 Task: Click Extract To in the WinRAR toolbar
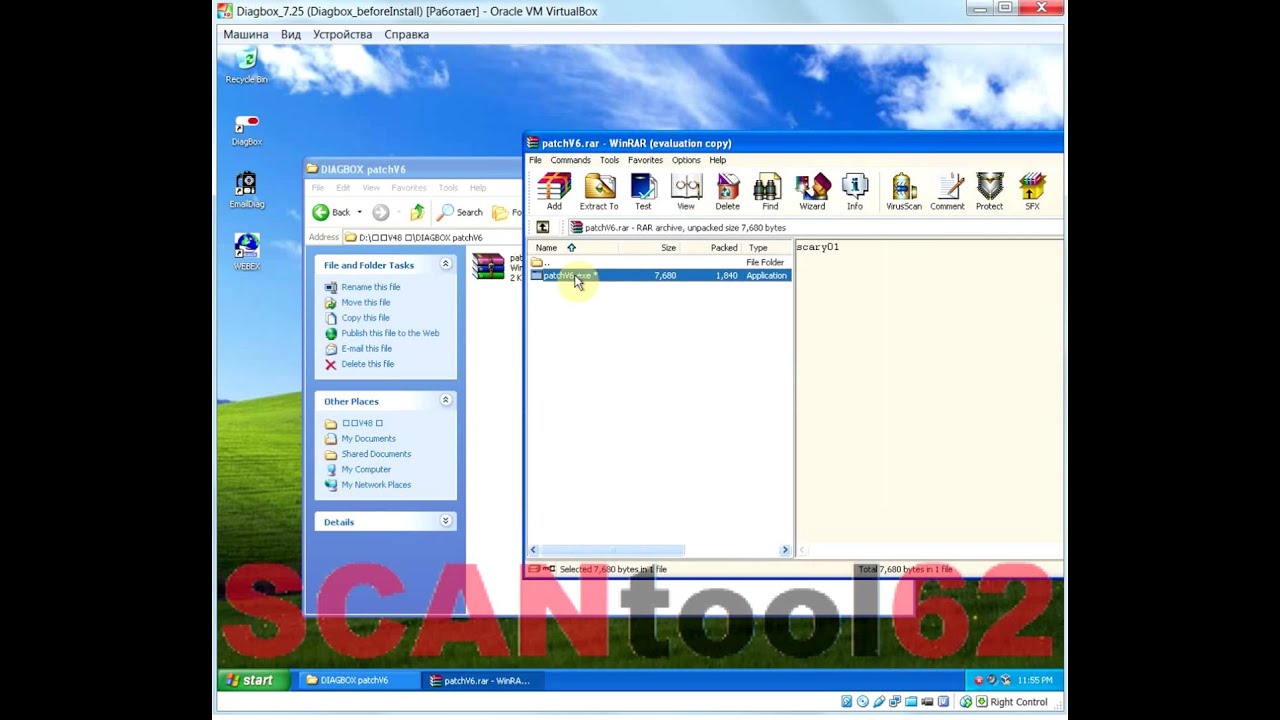tap(599, 191)
